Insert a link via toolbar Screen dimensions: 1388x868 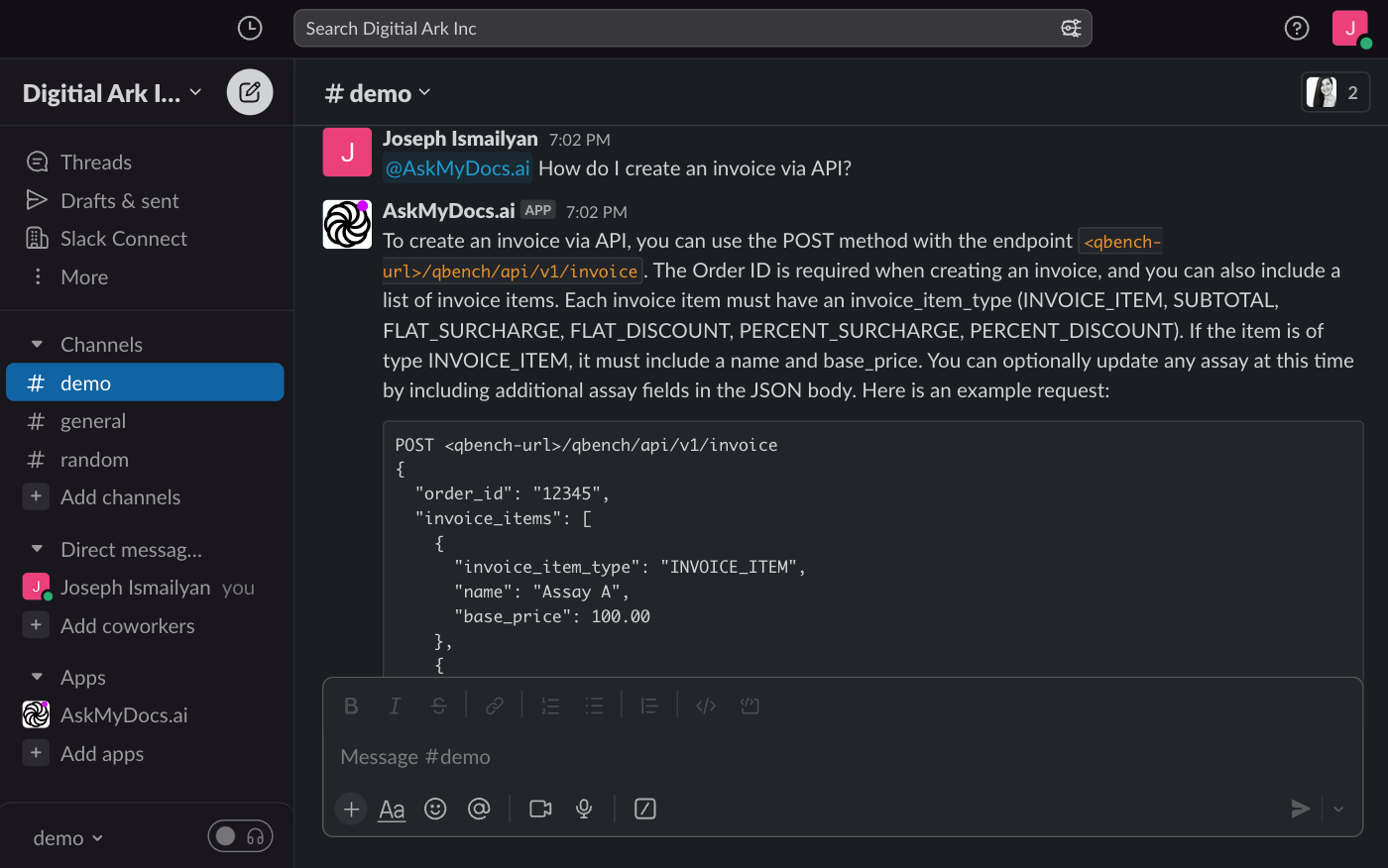click(x=494, y=705)
